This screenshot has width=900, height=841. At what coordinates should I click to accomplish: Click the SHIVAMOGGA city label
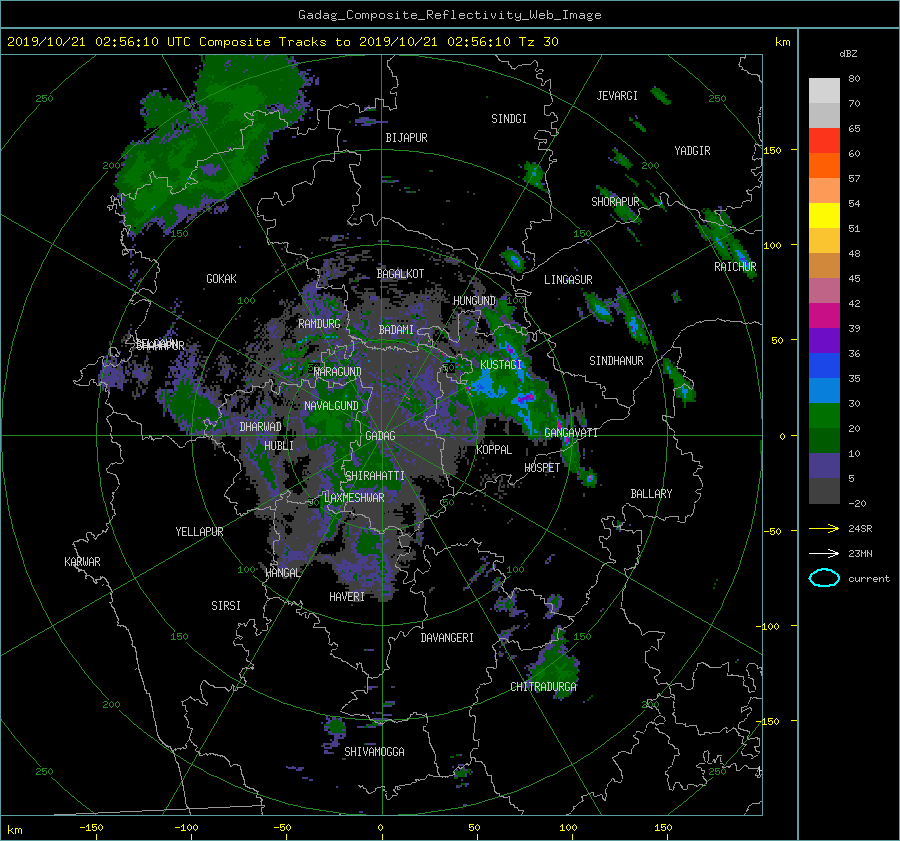pos(374,752)
